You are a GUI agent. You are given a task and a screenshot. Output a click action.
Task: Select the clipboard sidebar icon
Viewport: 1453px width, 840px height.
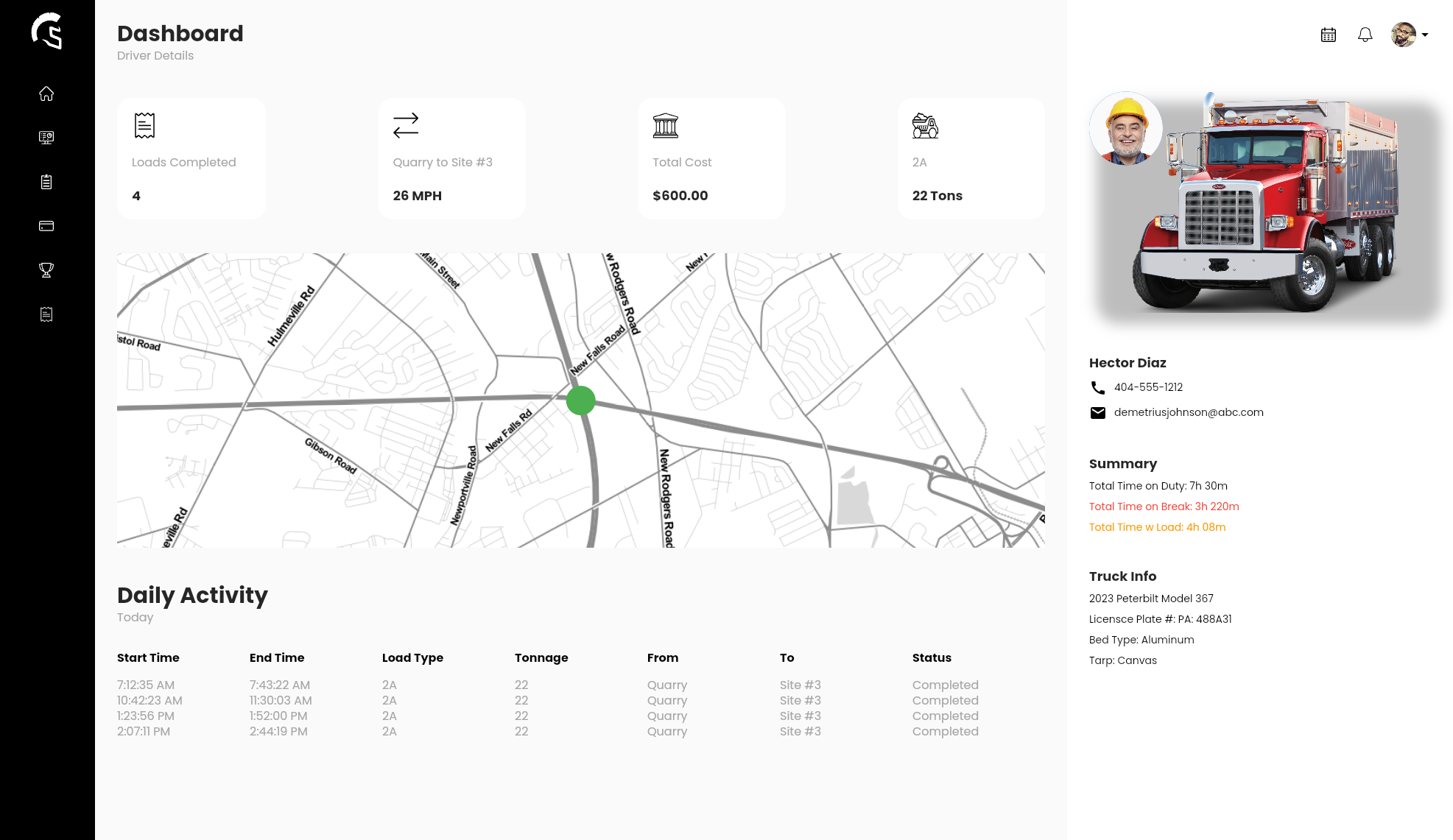coord(46,182)
